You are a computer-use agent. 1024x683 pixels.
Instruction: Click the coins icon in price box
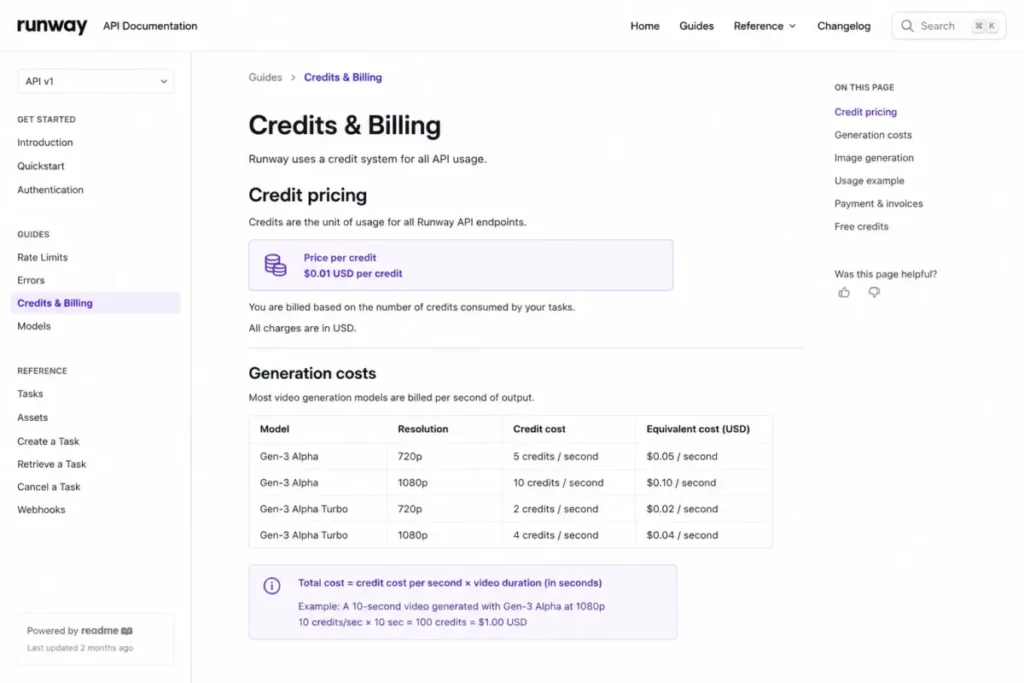click(275, 265)
